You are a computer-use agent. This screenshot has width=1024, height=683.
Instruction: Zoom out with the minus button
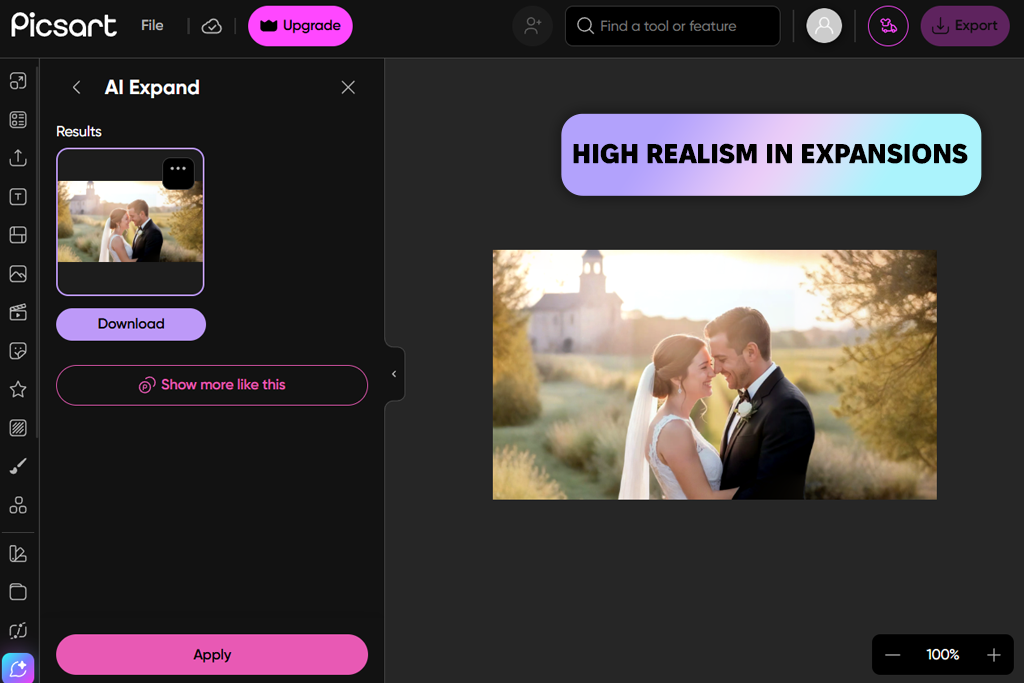[893, 655]
